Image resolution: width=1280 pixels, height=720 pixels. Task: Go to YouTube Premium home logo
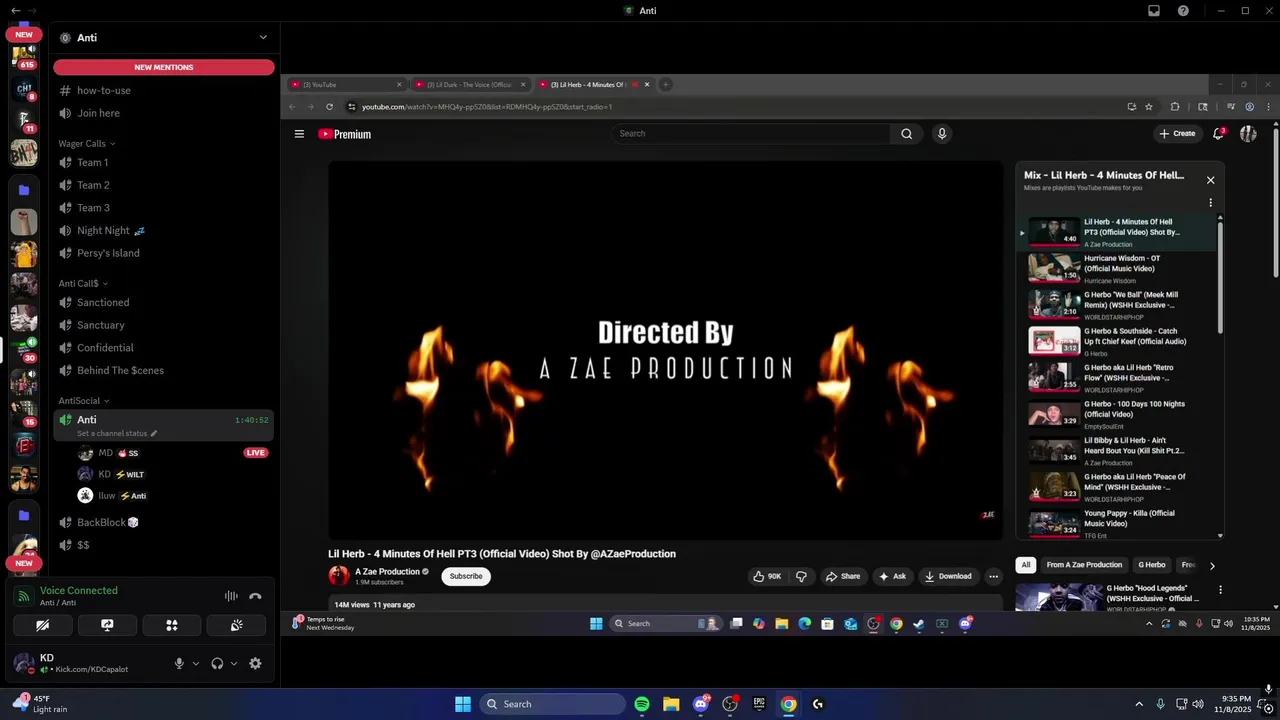pos(345,134)
